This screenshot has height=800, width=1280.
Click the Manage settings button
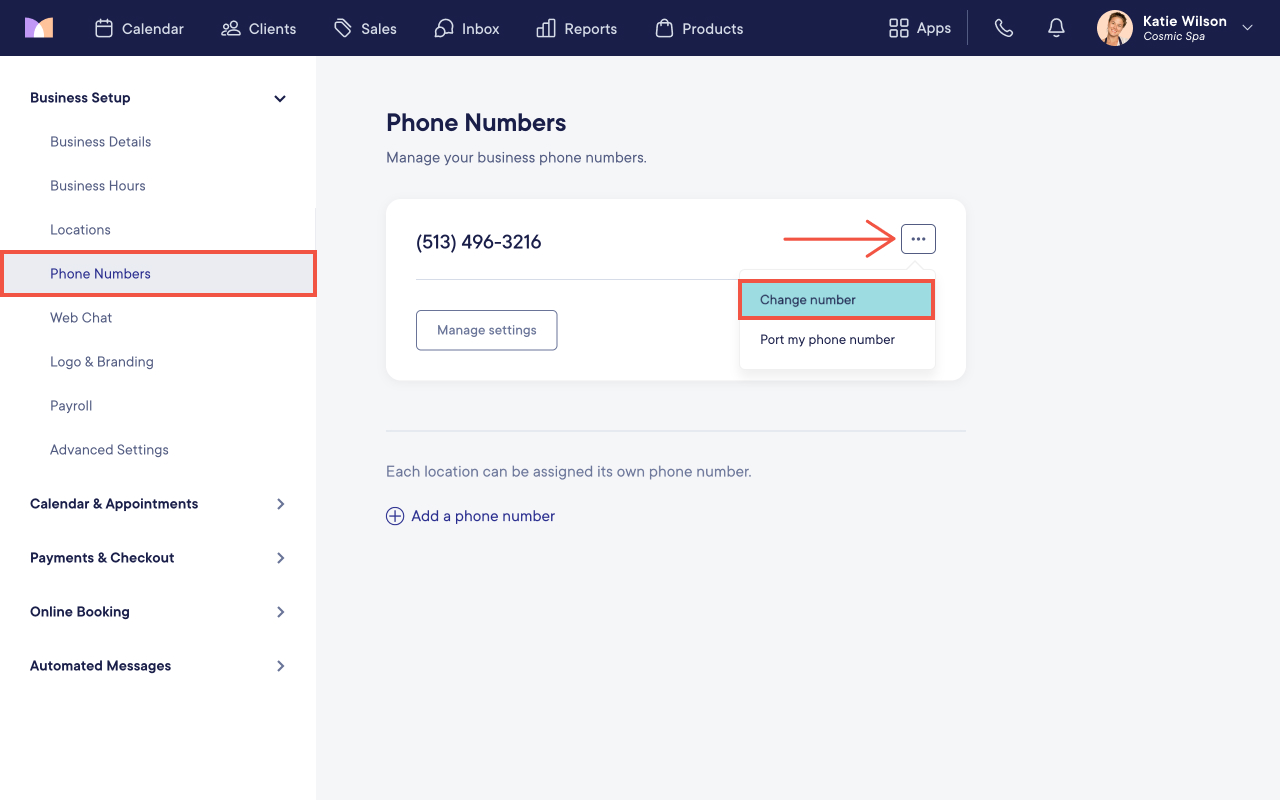coord(486,330)
